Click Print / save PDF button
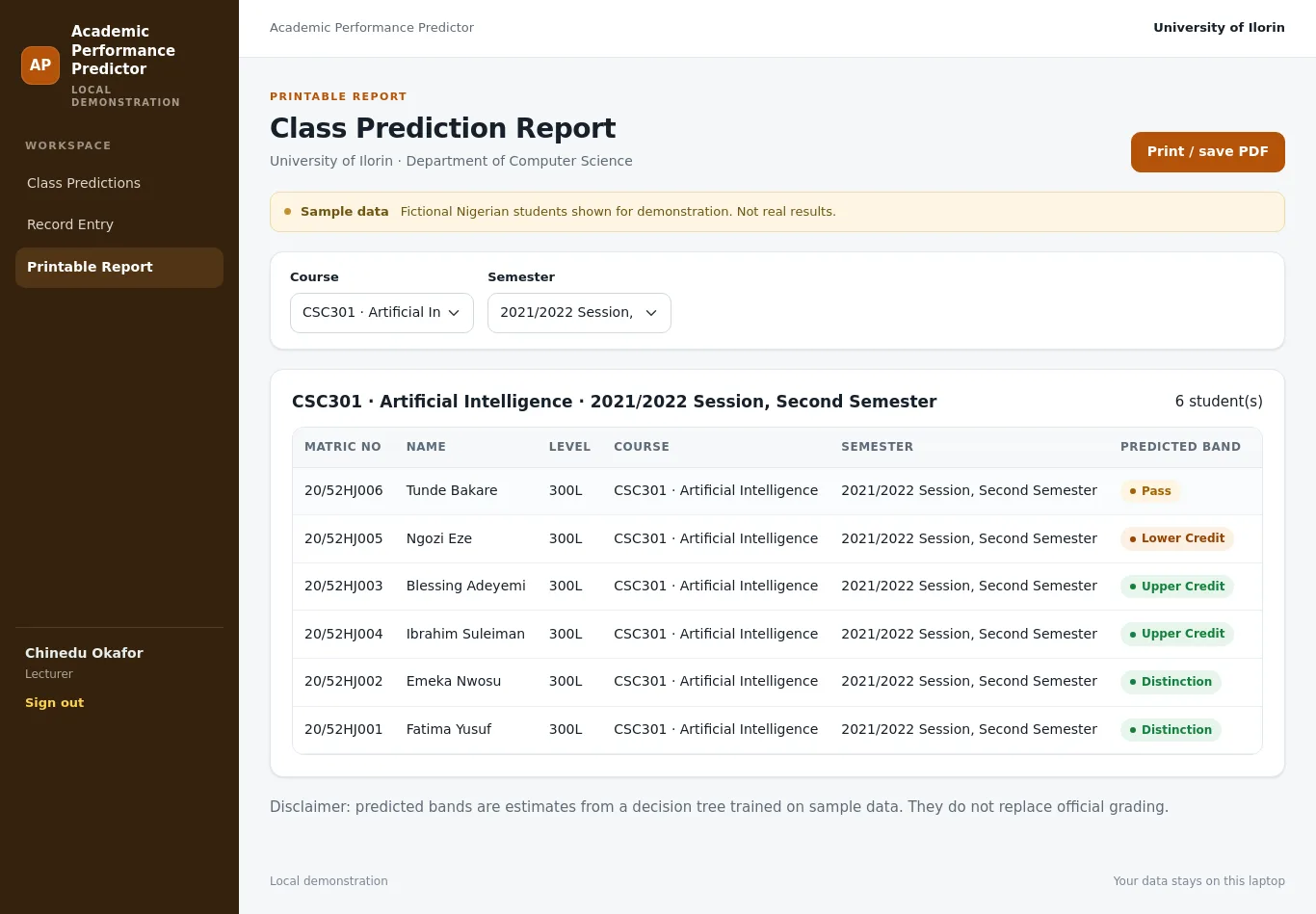The image size is (1316, 914). click(1207, 152)
